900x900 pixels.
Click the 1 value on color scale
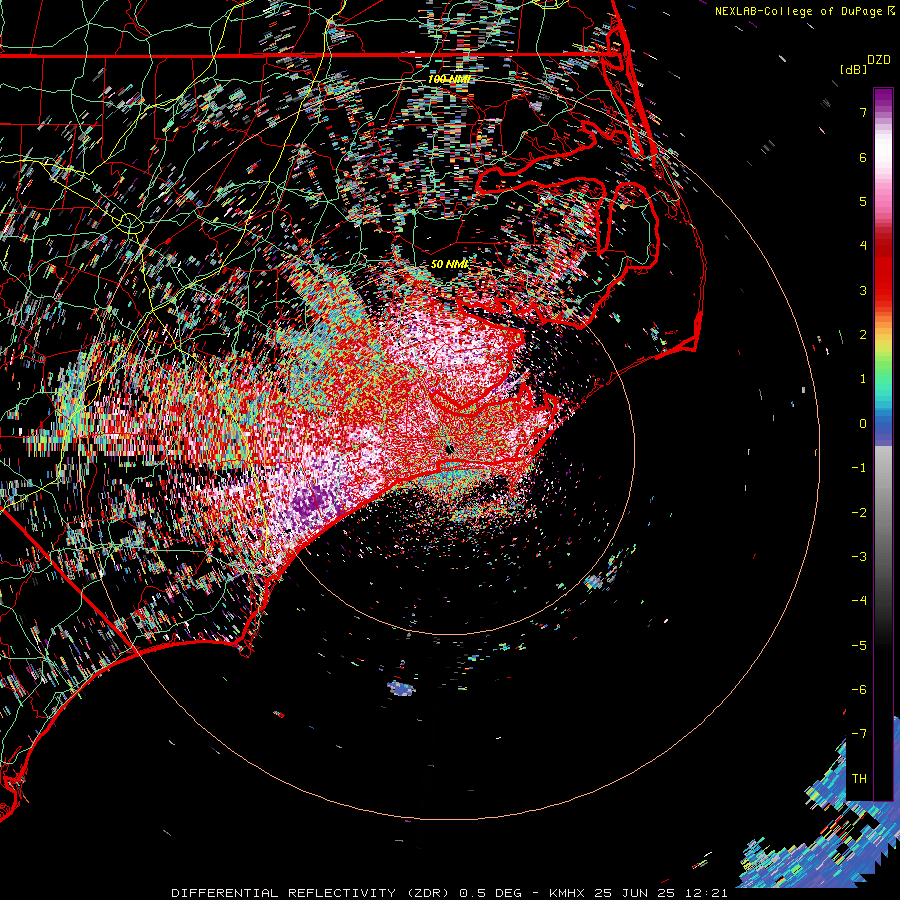863,379
